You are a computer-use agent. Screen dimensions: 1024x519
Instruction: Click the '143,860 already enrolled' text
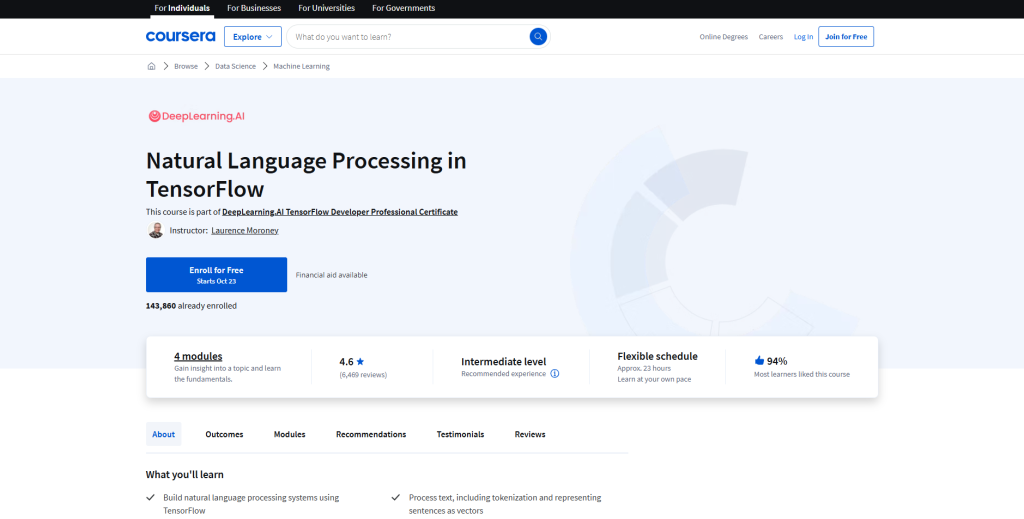191,306
